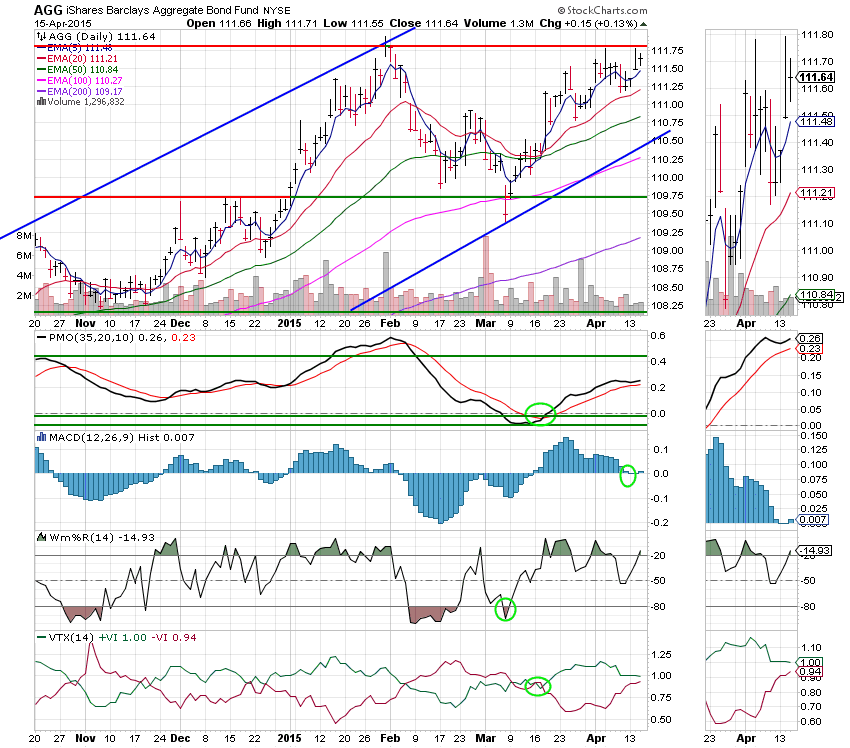Select the EMA(5) legend entry
Viewport: 850px width, 748px height.
tap(75, 46)
